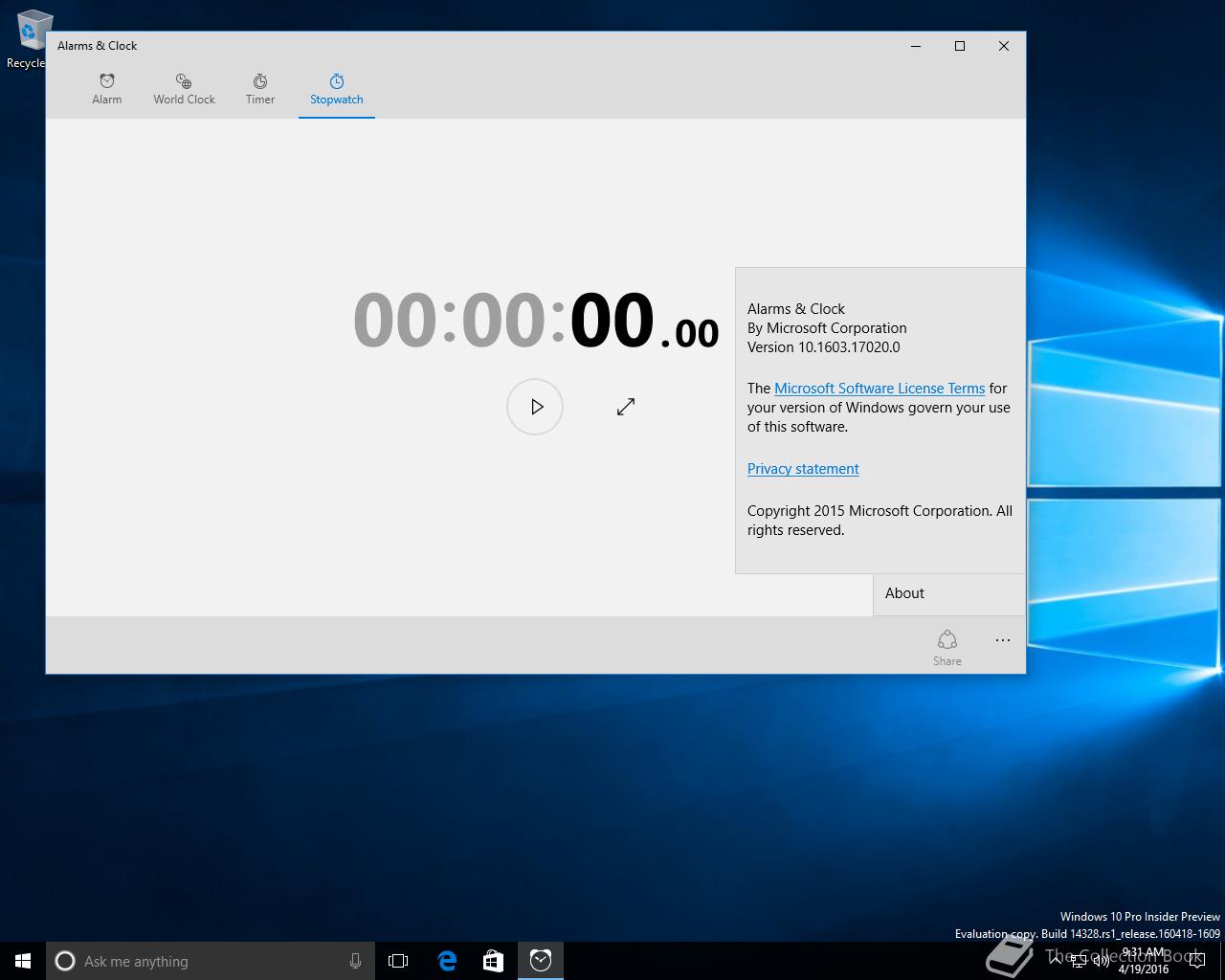Click the Alarms & Clock title bar text
Screen dimensions: 1225x980
[x=97, y=46]
